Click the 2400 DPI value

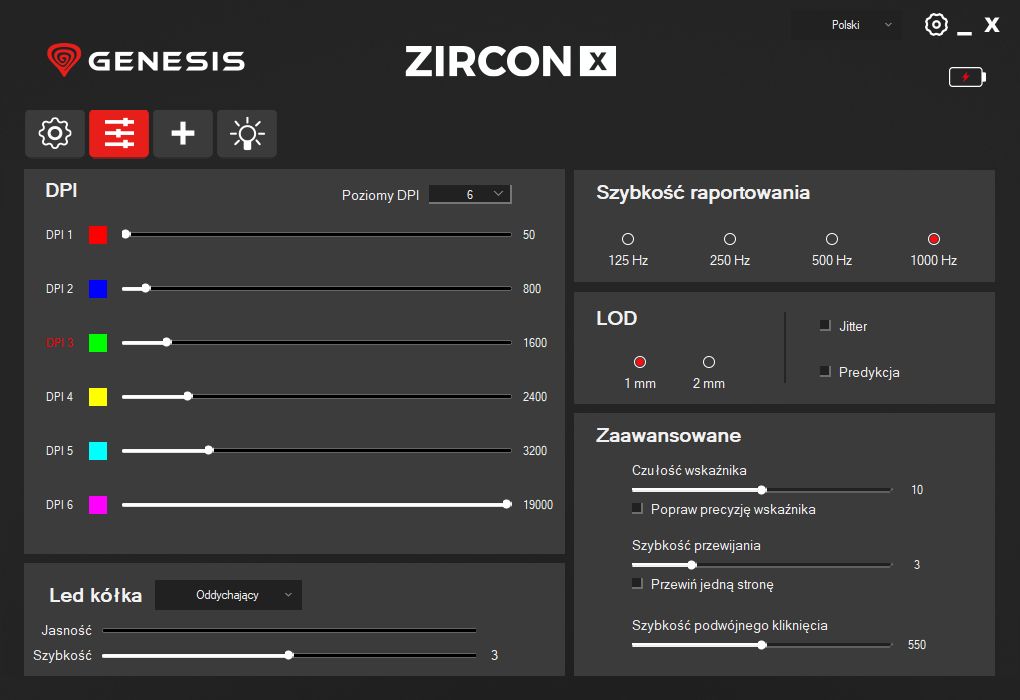535,397
